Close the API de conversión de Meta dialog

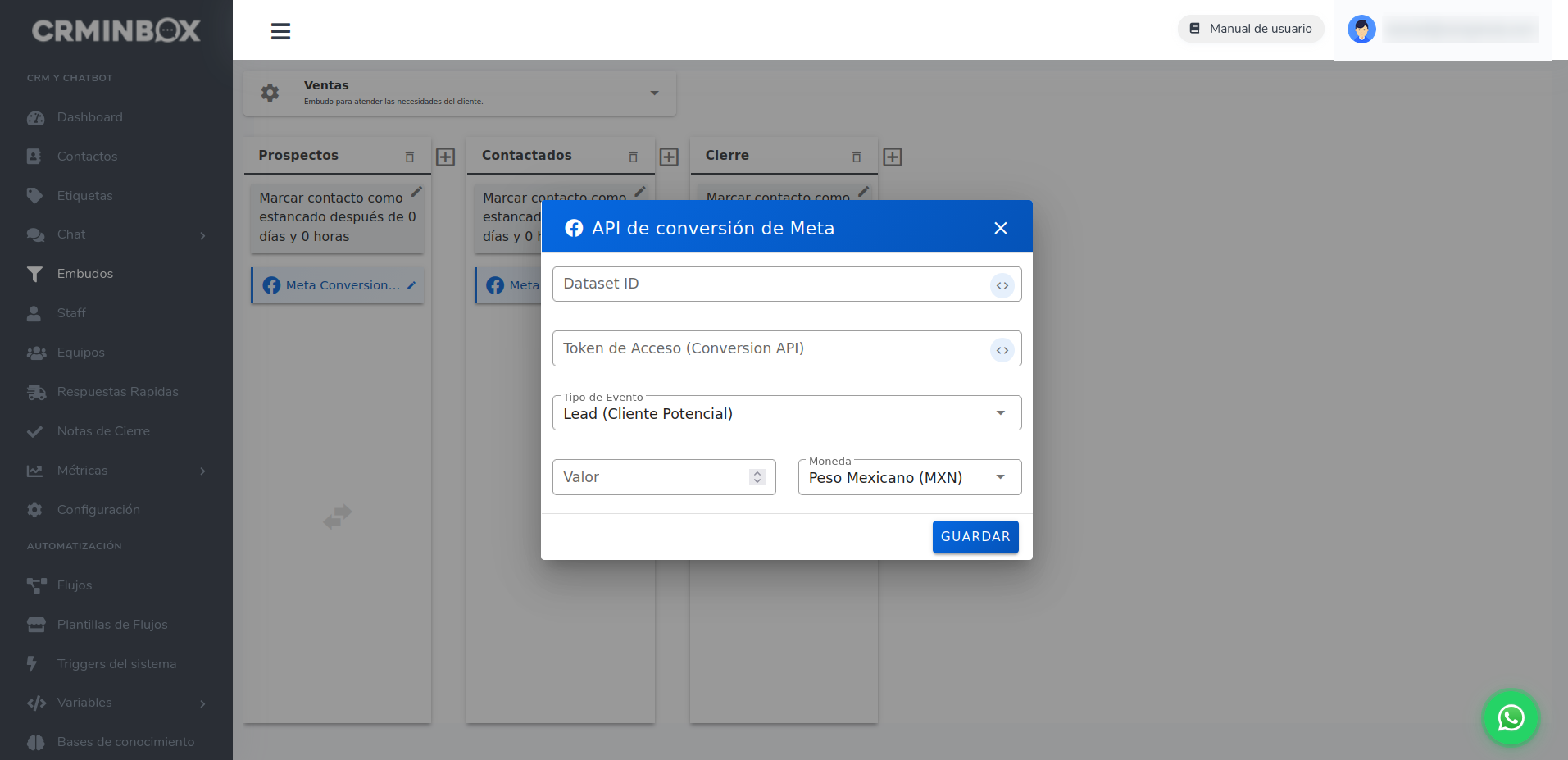coord(1000,228)
